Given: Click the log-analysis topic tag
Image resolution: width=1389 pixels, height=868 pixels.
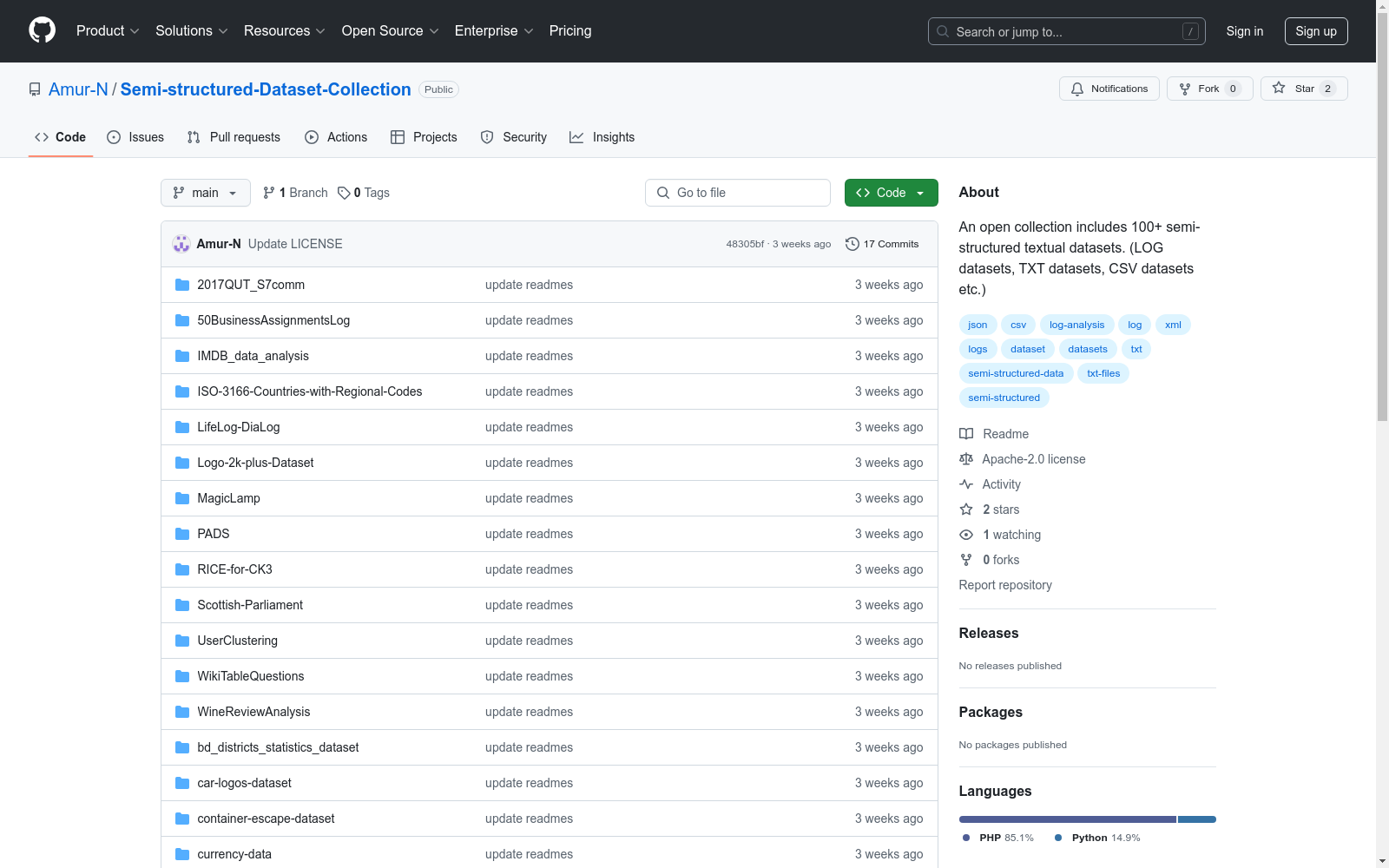Looking at the screenshot, I should click(x=1076, y=325).
